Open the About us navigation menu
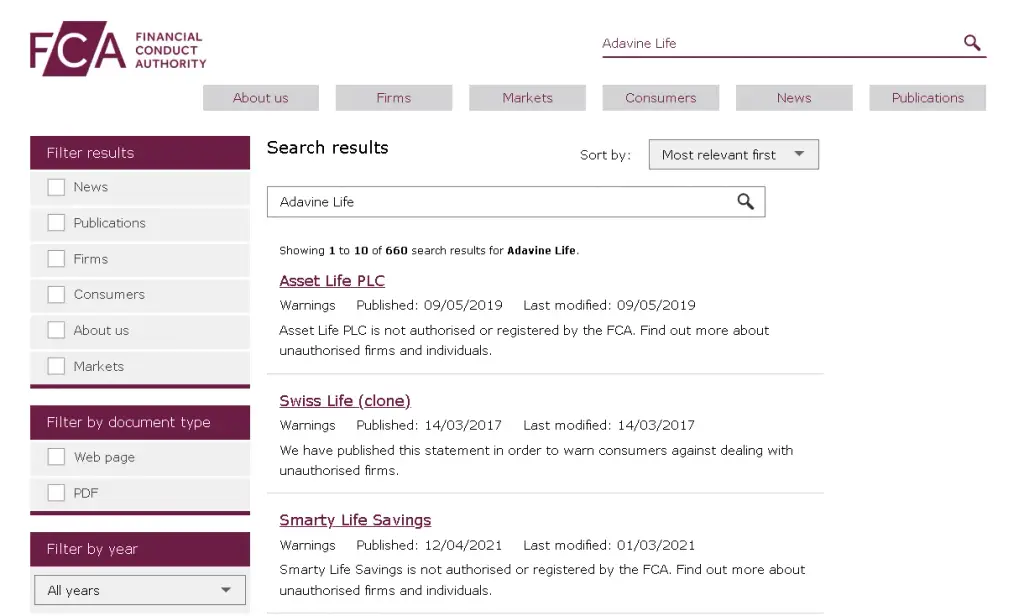 click(261, 98)
